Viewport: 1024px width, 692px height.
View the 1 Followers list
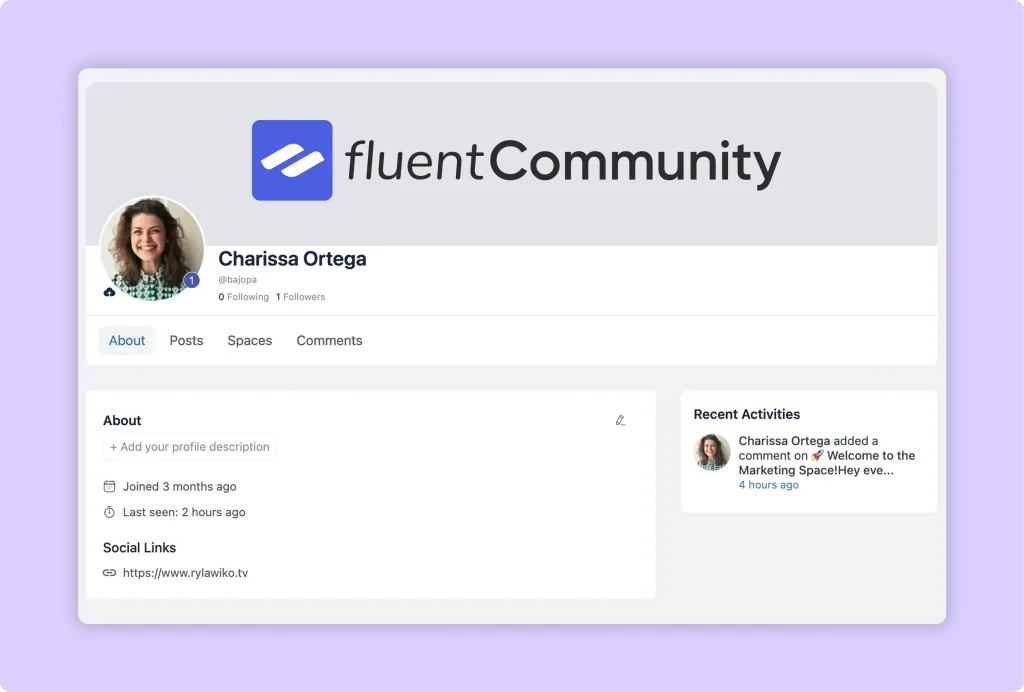click(x=300, y=296)
